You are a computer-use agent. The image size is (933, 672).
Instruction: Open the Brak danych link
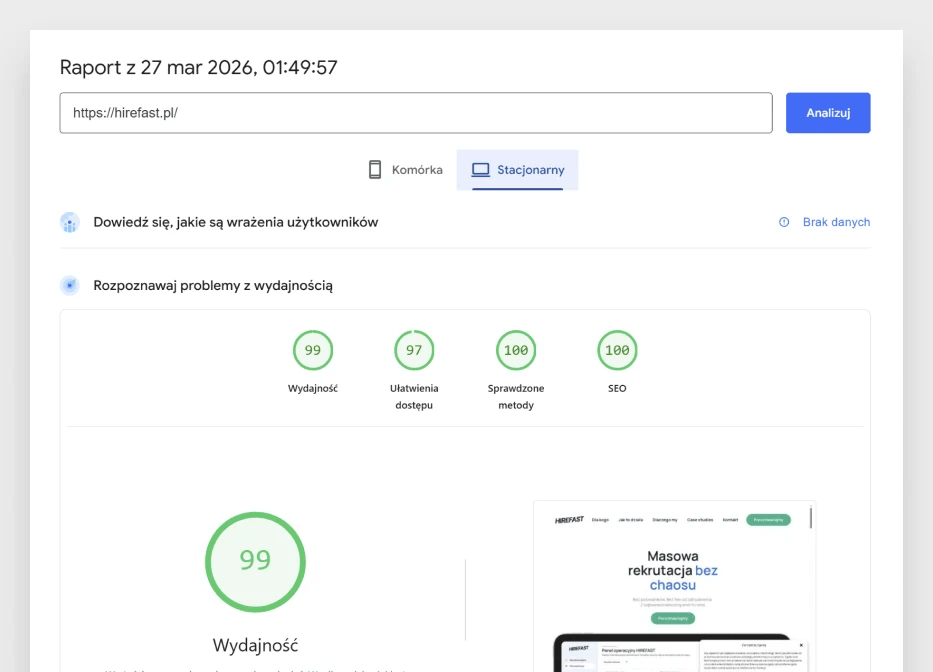click(x=836, y=222)
